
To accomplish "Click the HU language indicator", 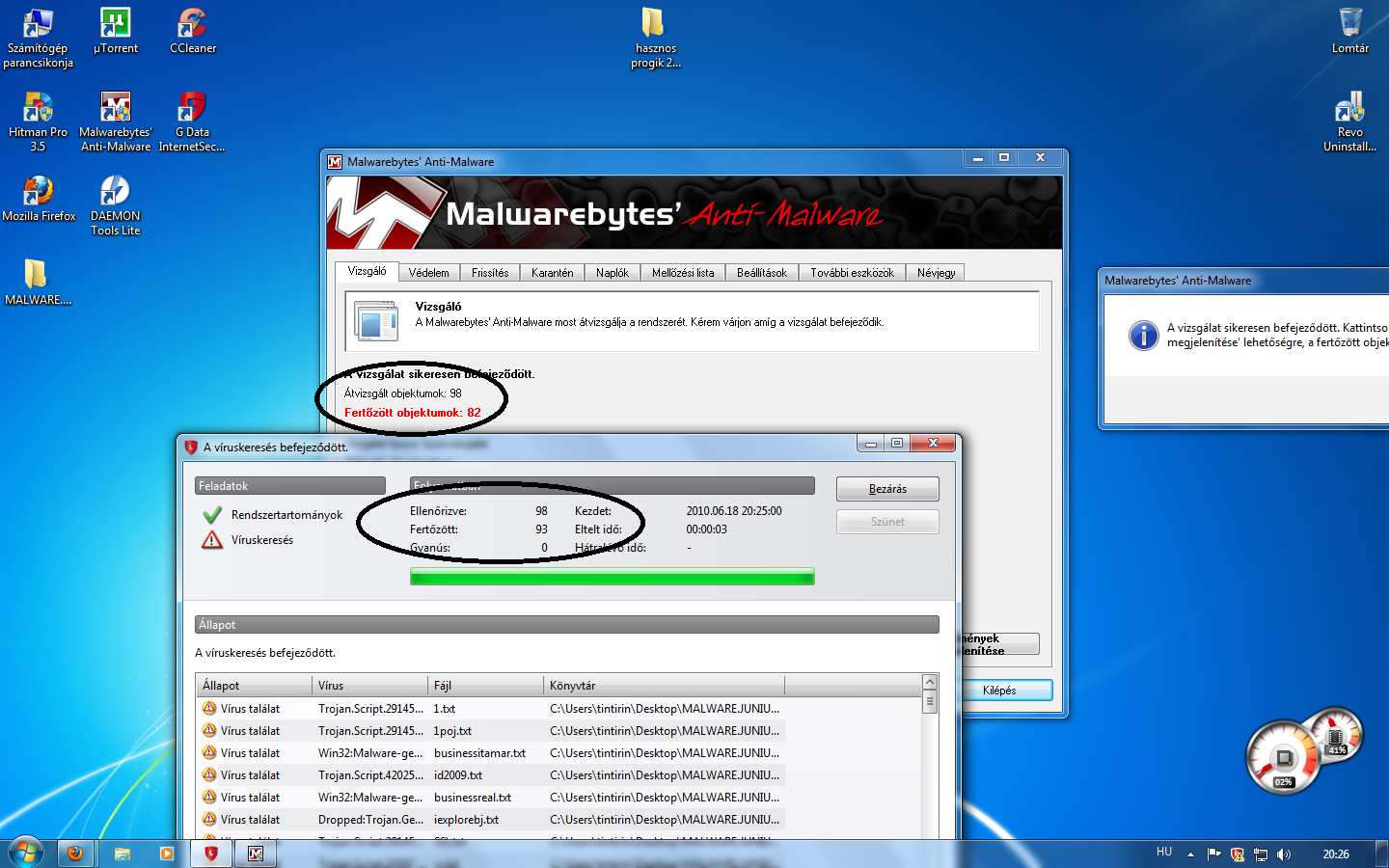I will pyautogui.click(x=1164, y=852).
